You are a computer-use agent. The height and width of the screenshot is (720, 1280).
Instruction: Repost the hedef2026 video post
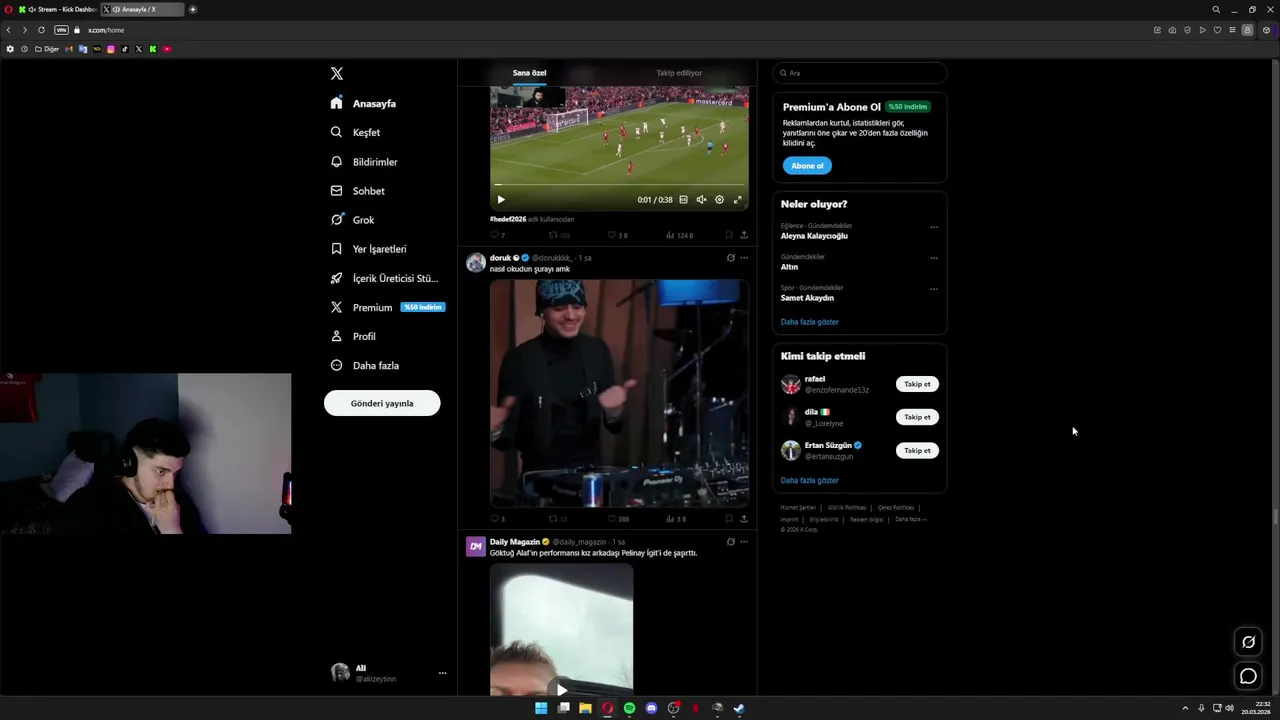click(559, 235)
